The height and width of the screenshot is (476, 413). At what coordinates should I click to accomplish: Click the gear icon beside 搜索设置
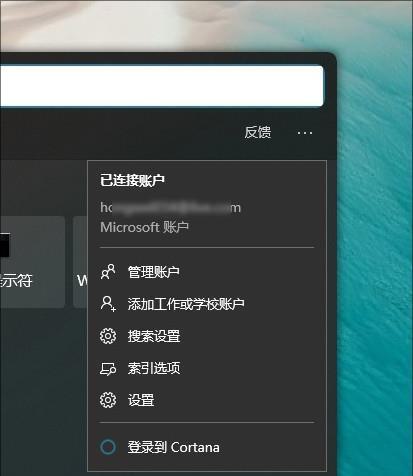[108, 336]
